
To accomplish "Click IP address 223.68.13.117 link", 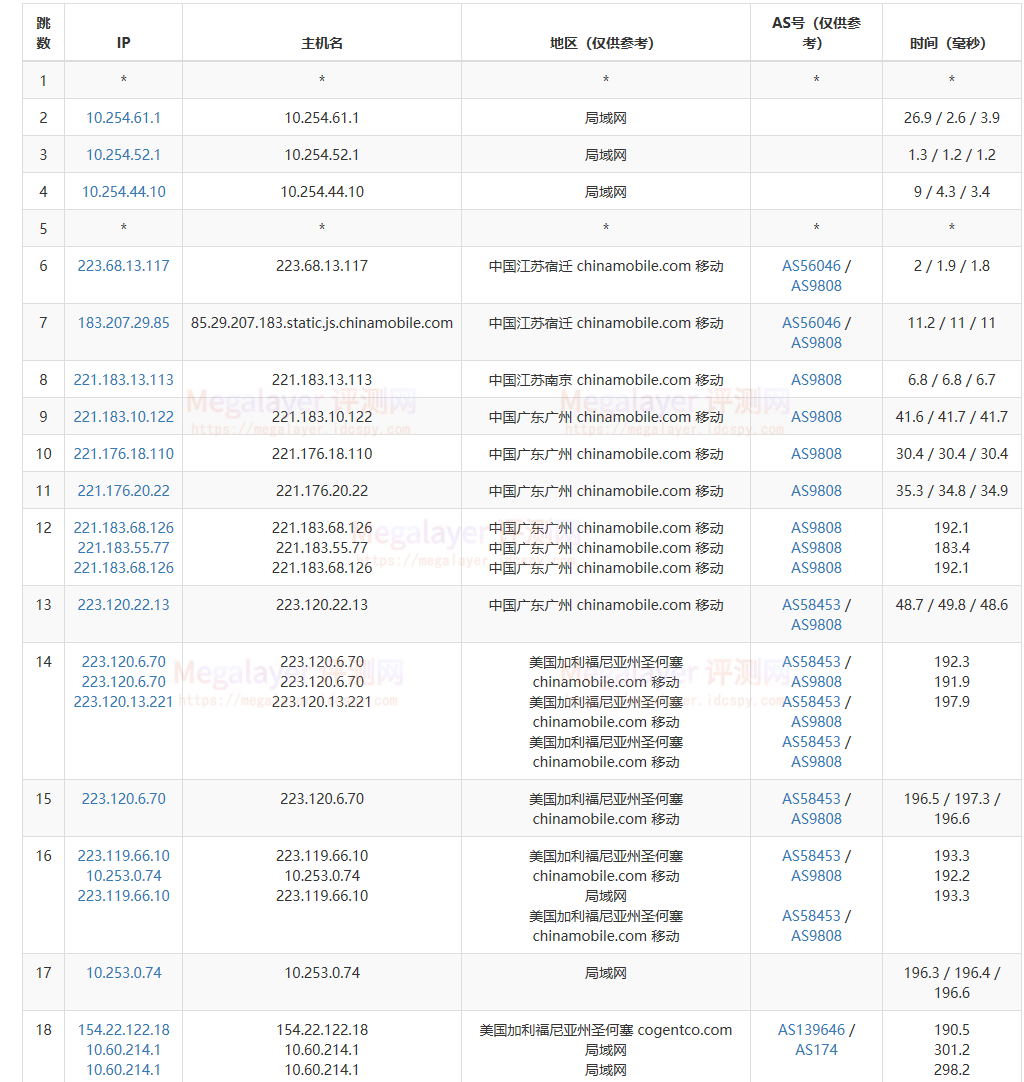I will point(123,266).
